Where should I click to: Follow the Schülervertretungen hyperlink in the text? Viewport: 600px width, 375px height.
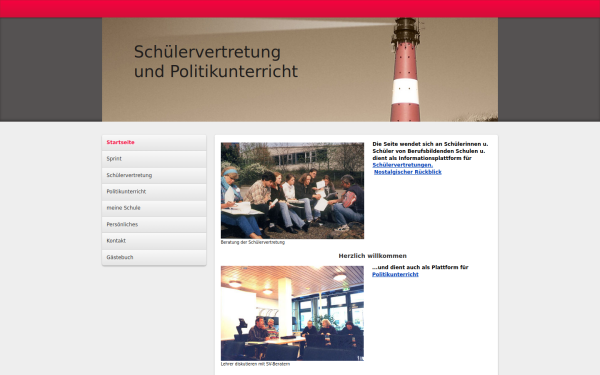(403, 165)
